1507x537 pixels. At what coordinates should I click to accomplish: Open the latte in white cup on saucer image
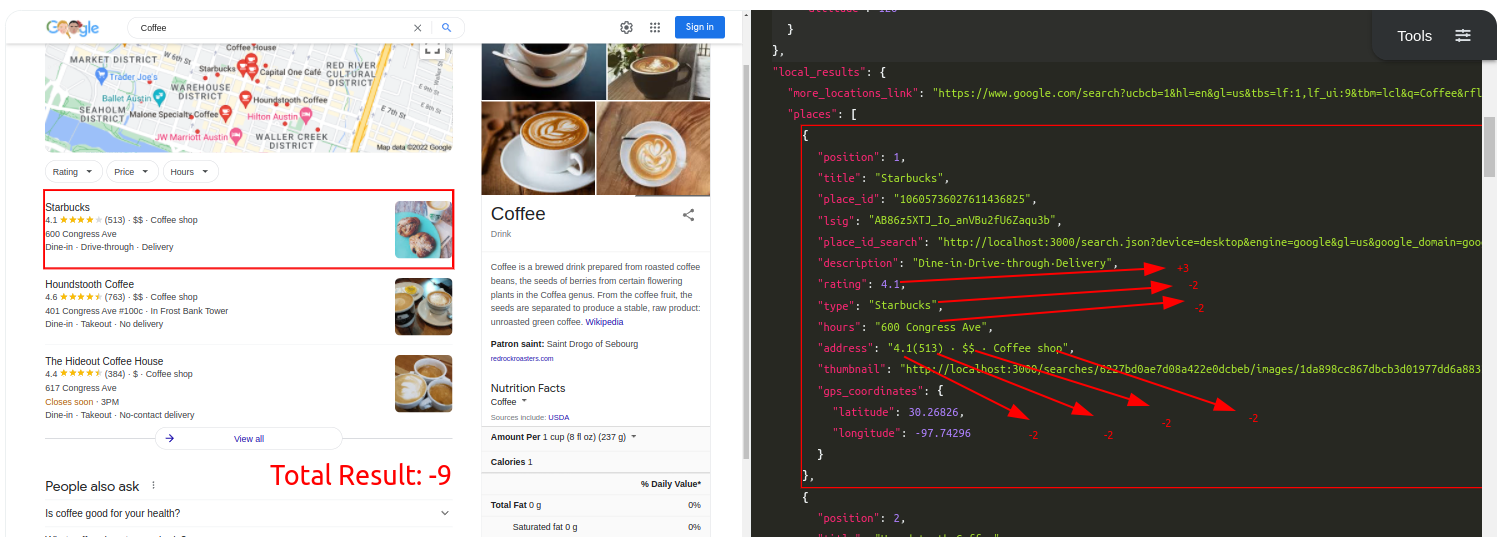click(538, 148)
